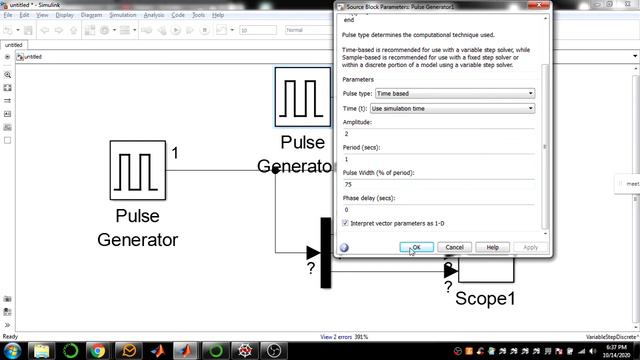
Task: Click the Up to Parent arrow icon
Action: point(73,30)
